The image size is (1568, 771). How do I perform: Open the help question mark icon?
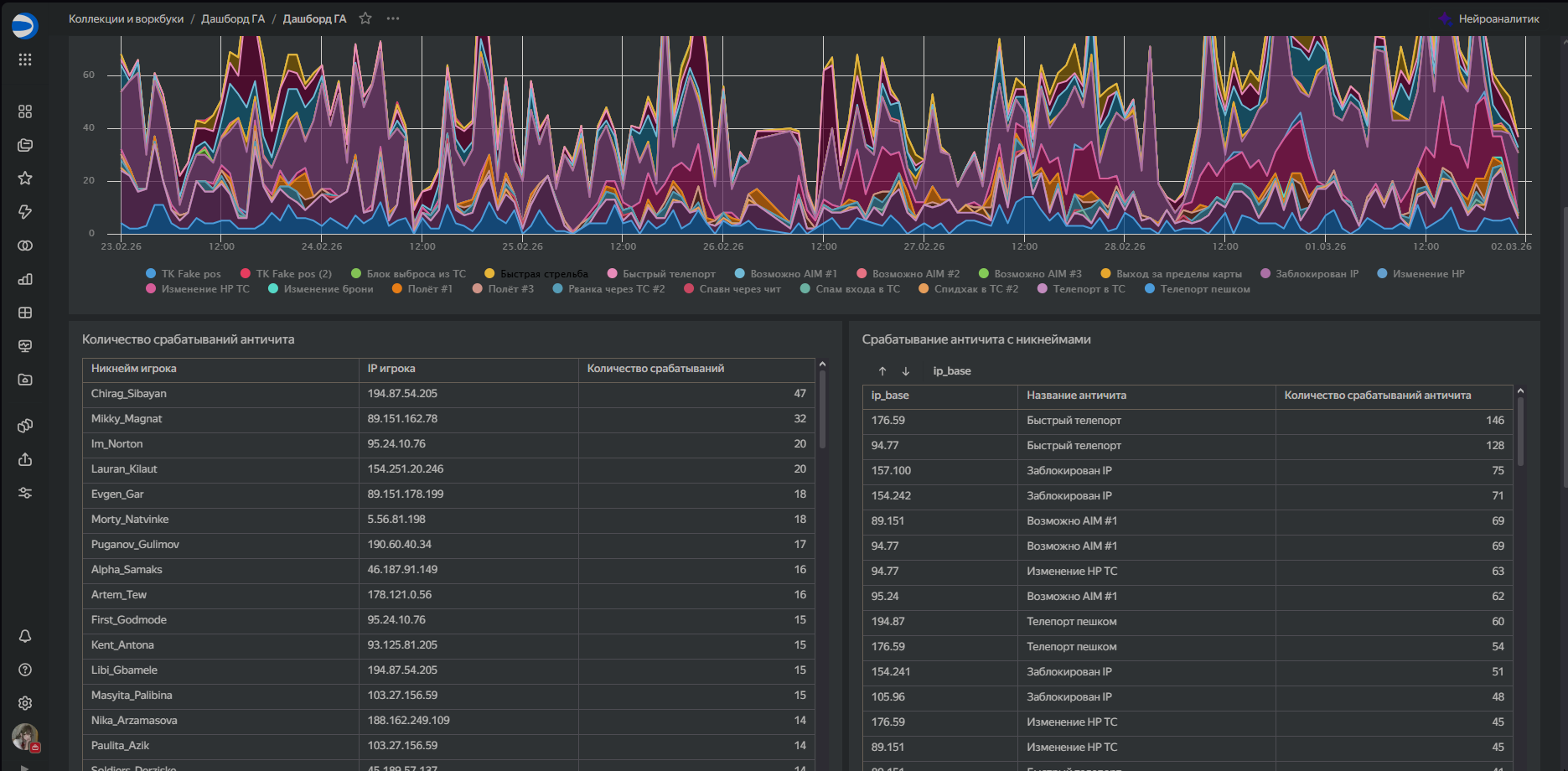coord(25,670)
